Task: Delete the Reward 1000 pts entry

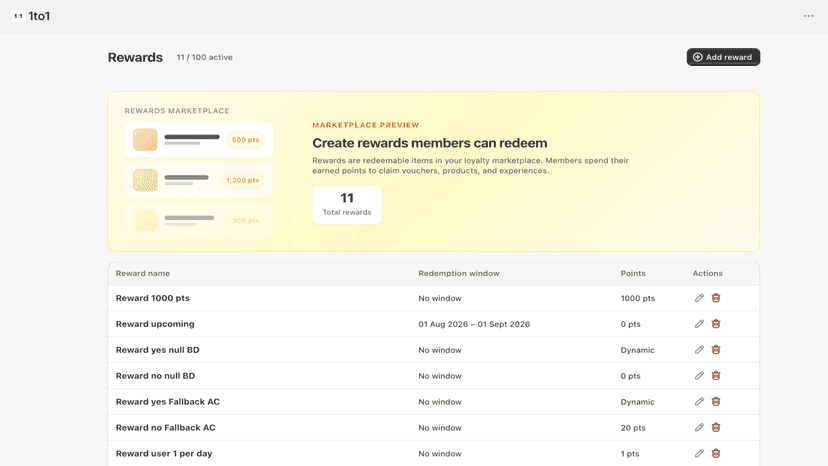Action: click(x=716, y=298)
